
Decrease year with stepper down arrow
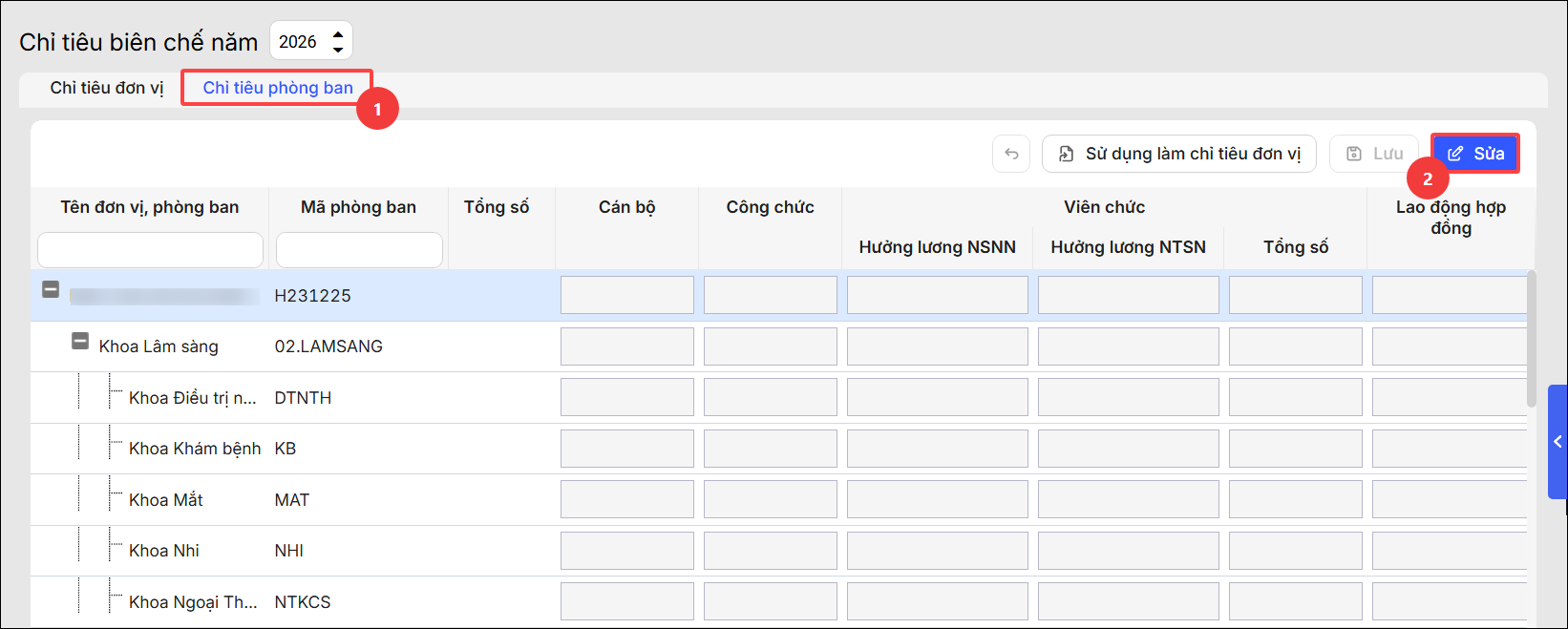[338, 49]
